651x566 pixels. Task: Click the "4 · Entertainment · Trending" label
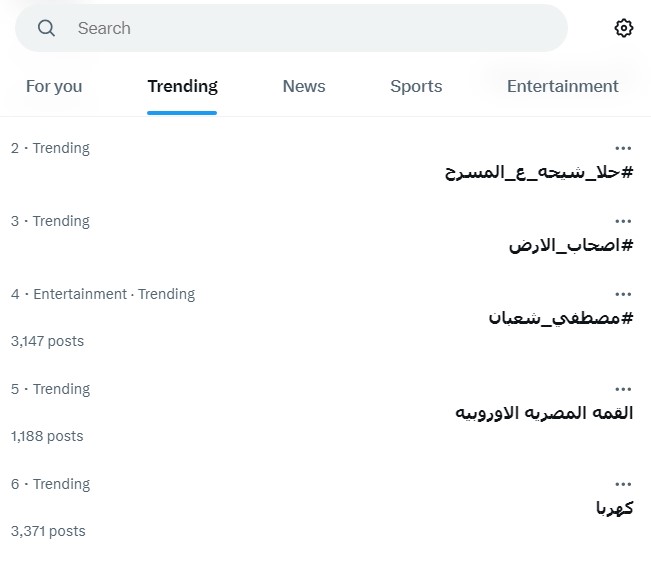(103, 294)
